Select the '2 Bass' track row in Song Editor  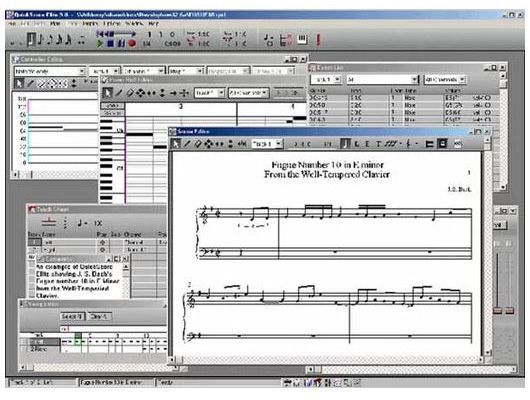tap(40, 349)
